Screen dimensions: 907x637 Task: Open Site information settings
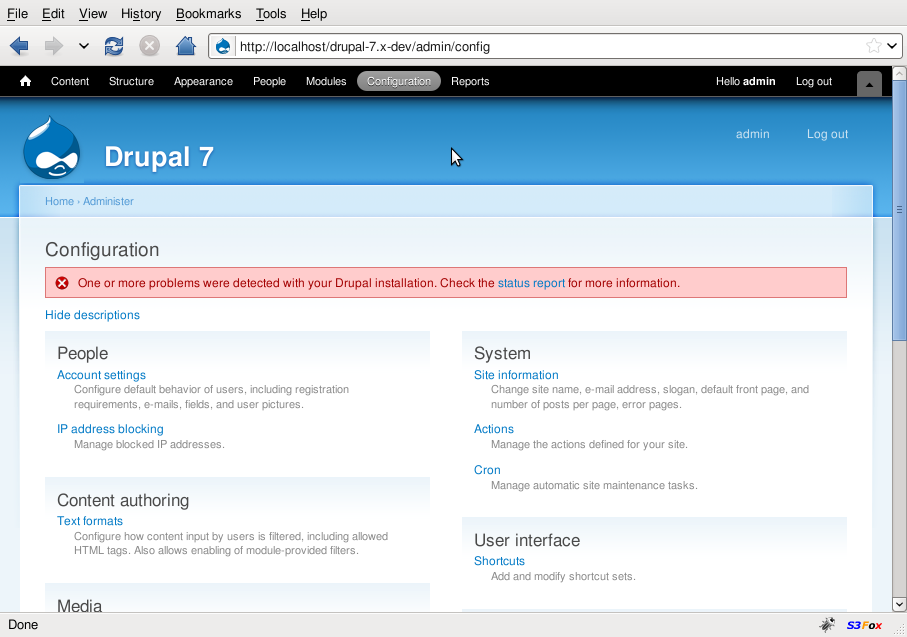tap(516, 375)
